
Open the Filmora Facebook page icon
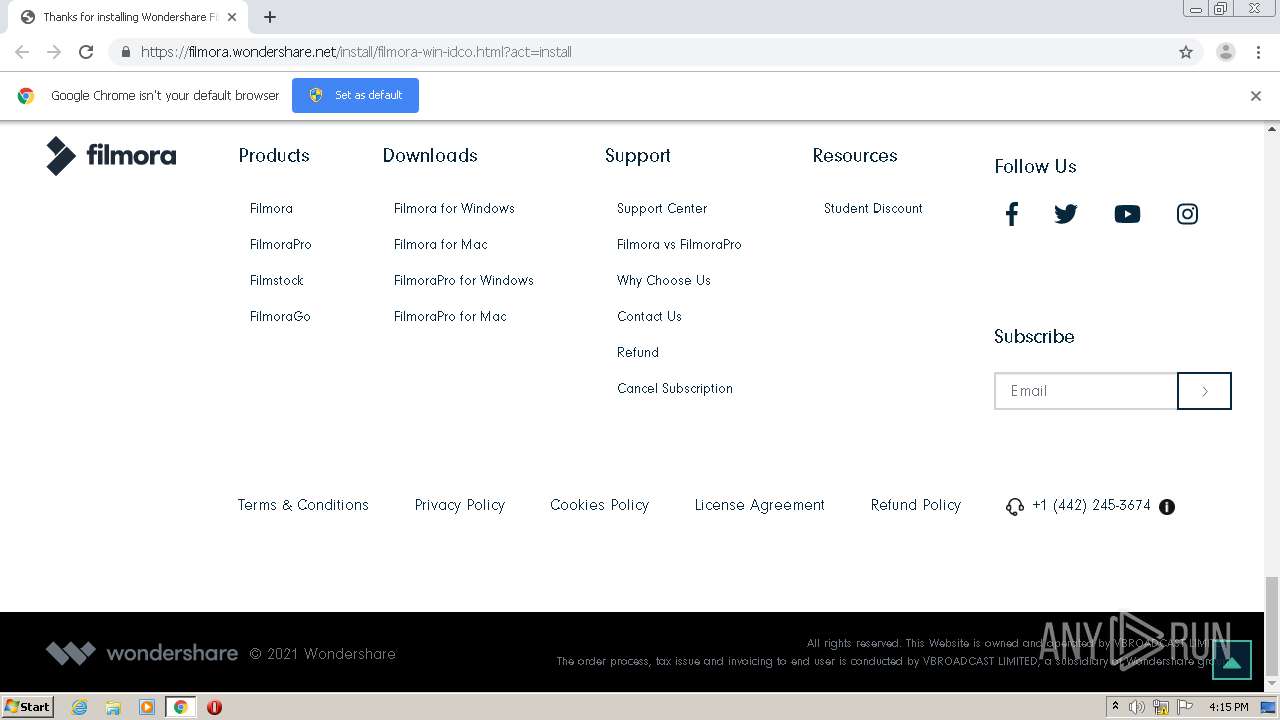pyautogui.click(x=1011, y=214)
